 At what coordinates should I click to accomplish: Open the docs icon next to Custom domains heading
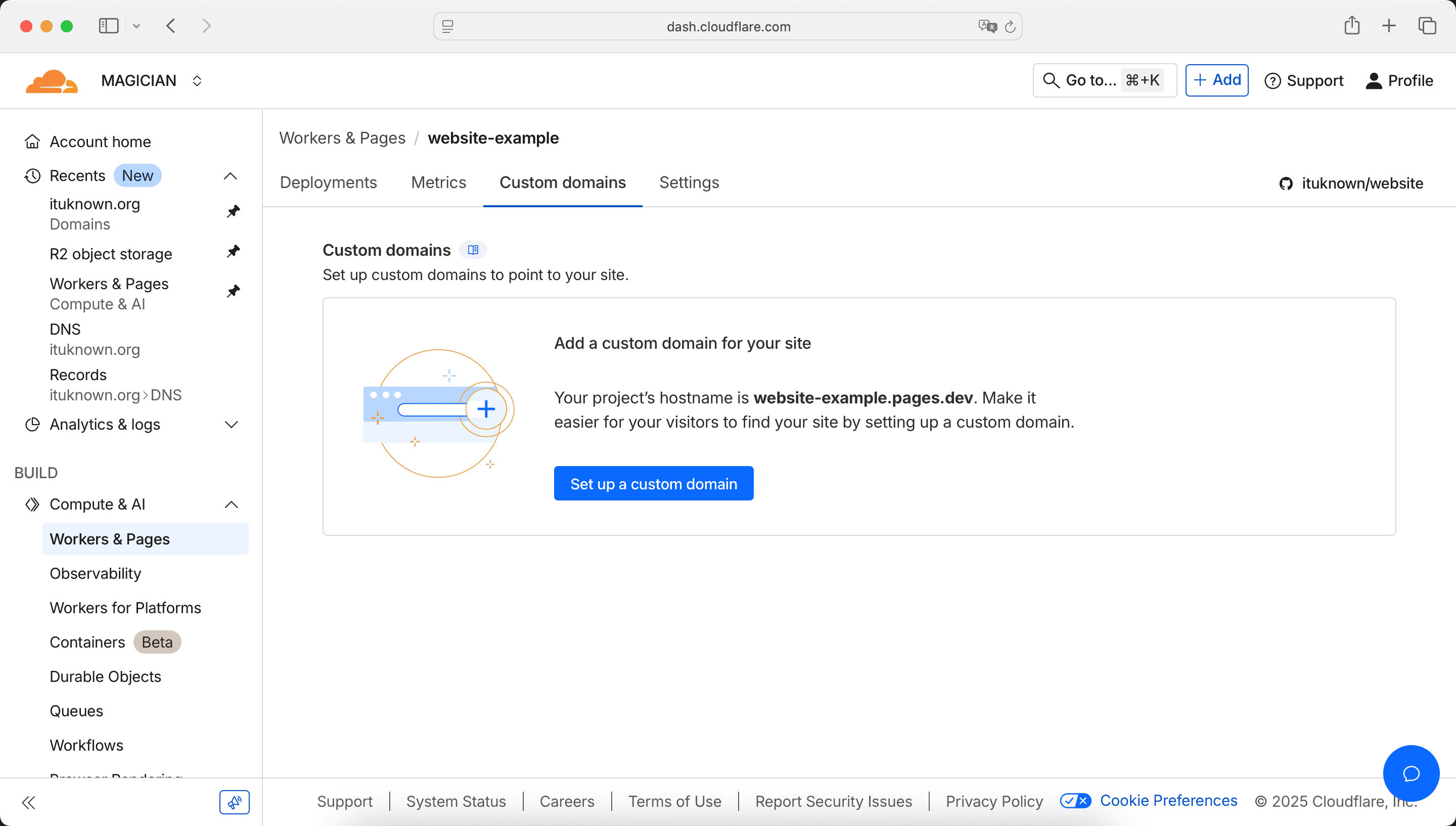click(474, 250)
